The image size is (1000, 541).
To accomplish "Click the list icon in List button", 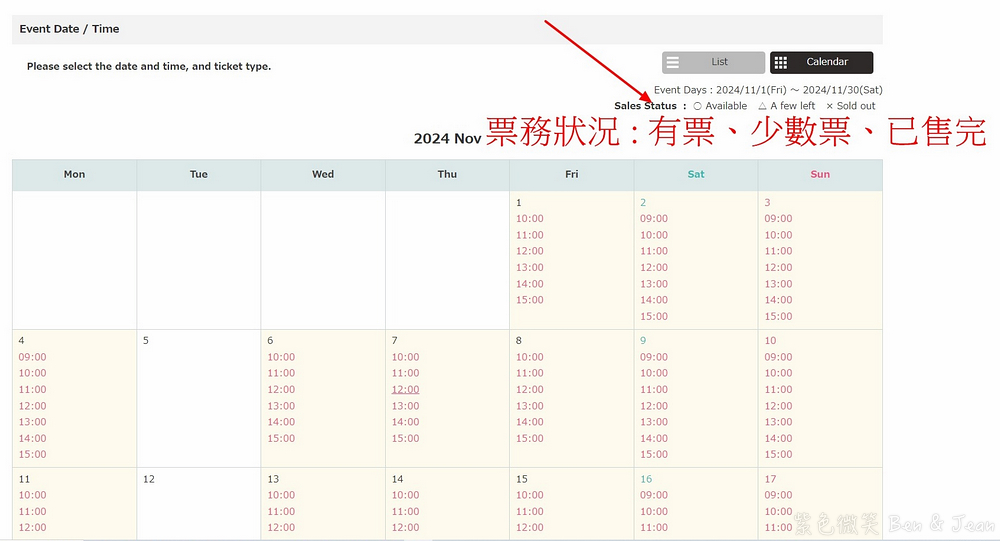I will [x=673, y=62].
